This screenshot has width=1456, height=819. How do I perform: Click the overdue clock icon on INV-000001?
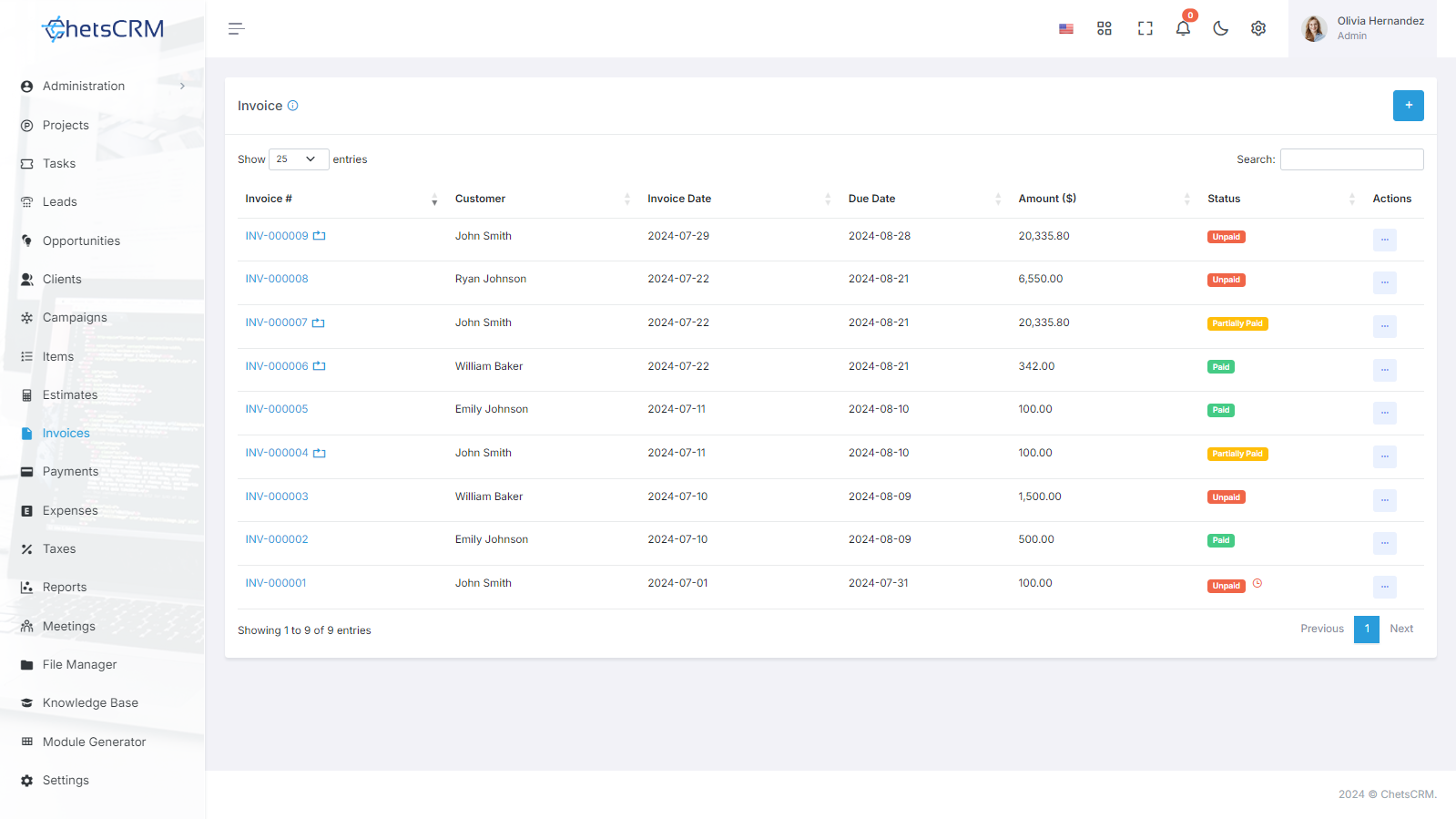(x=1257, y=584)
